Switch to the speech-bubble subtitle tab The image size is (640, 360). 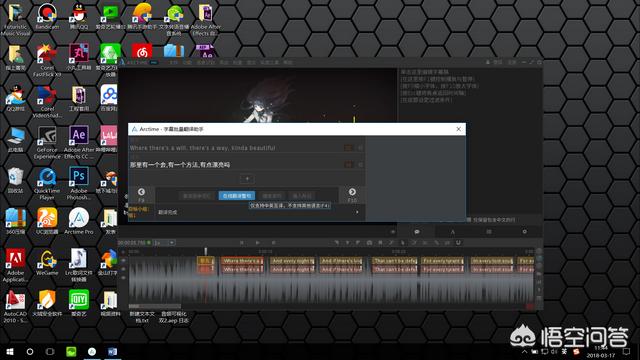click(417, 232)
